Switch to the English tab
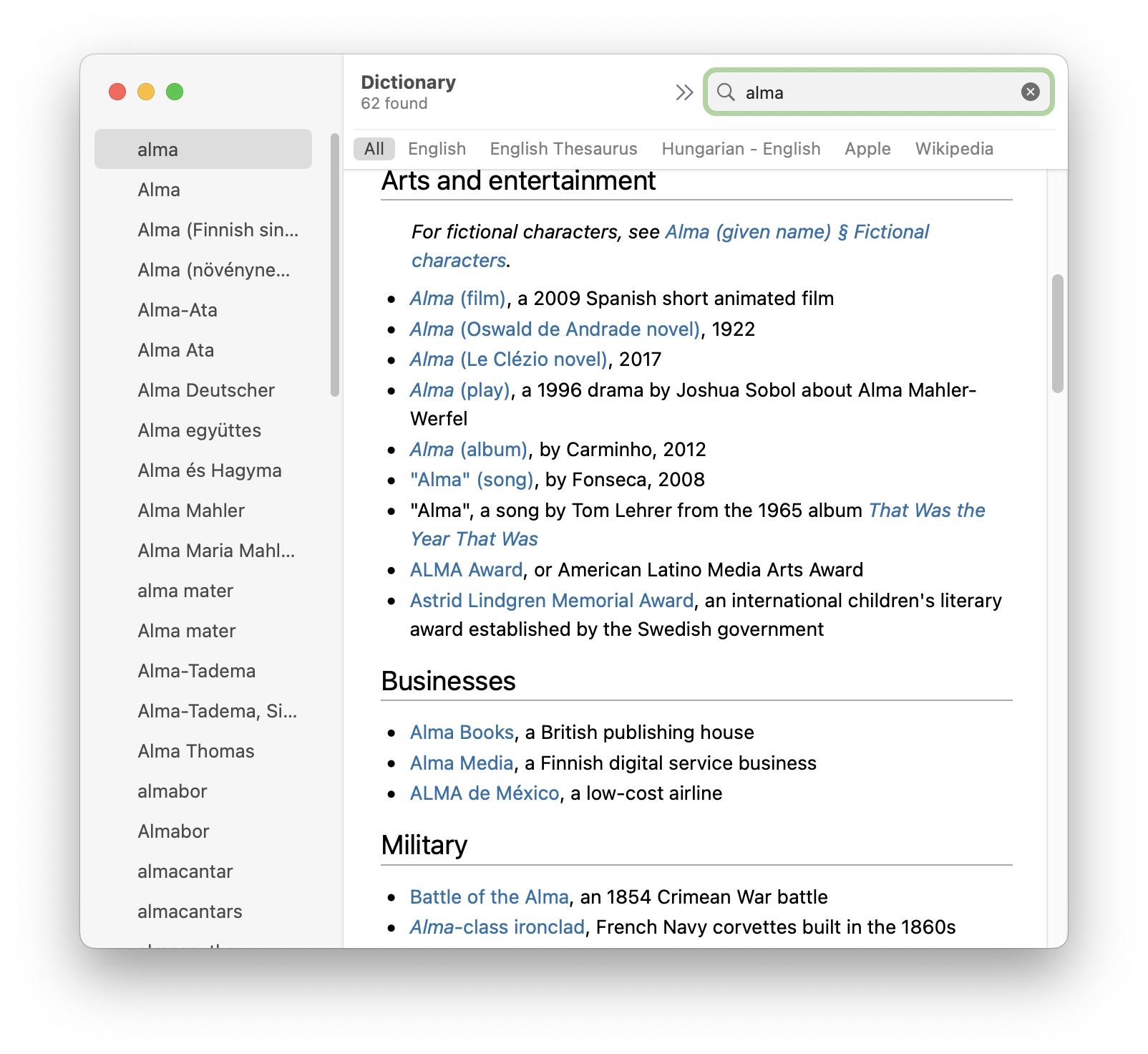 (x=437, y=149)
